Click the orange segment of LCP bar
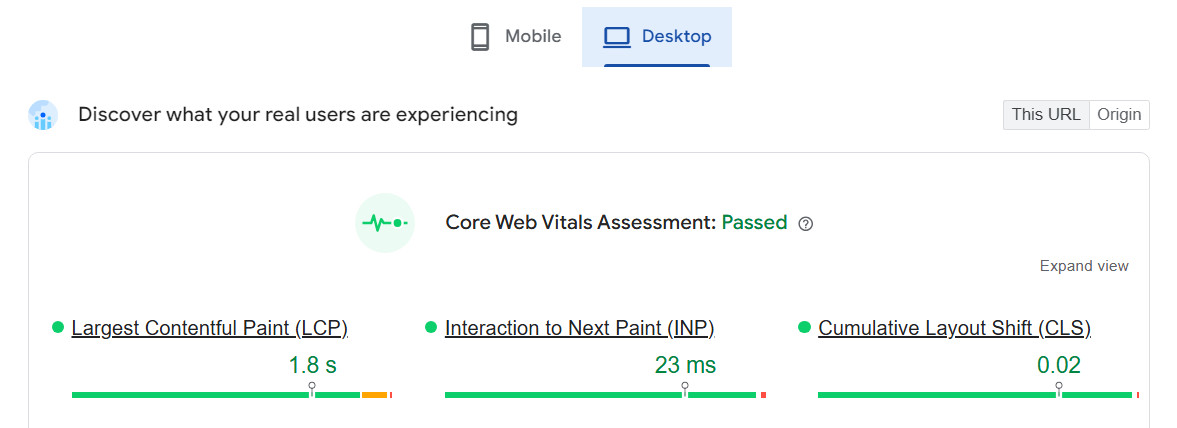 point(374,395)
